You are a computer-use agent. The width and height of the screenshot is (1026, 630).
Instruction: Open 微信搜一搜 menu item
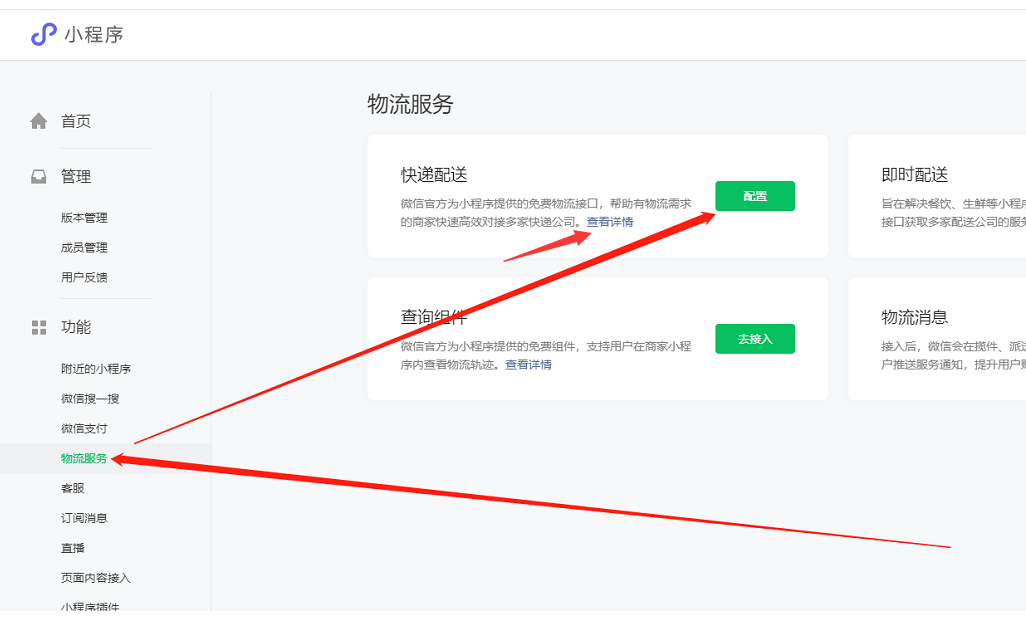click(x=90, y=399)
